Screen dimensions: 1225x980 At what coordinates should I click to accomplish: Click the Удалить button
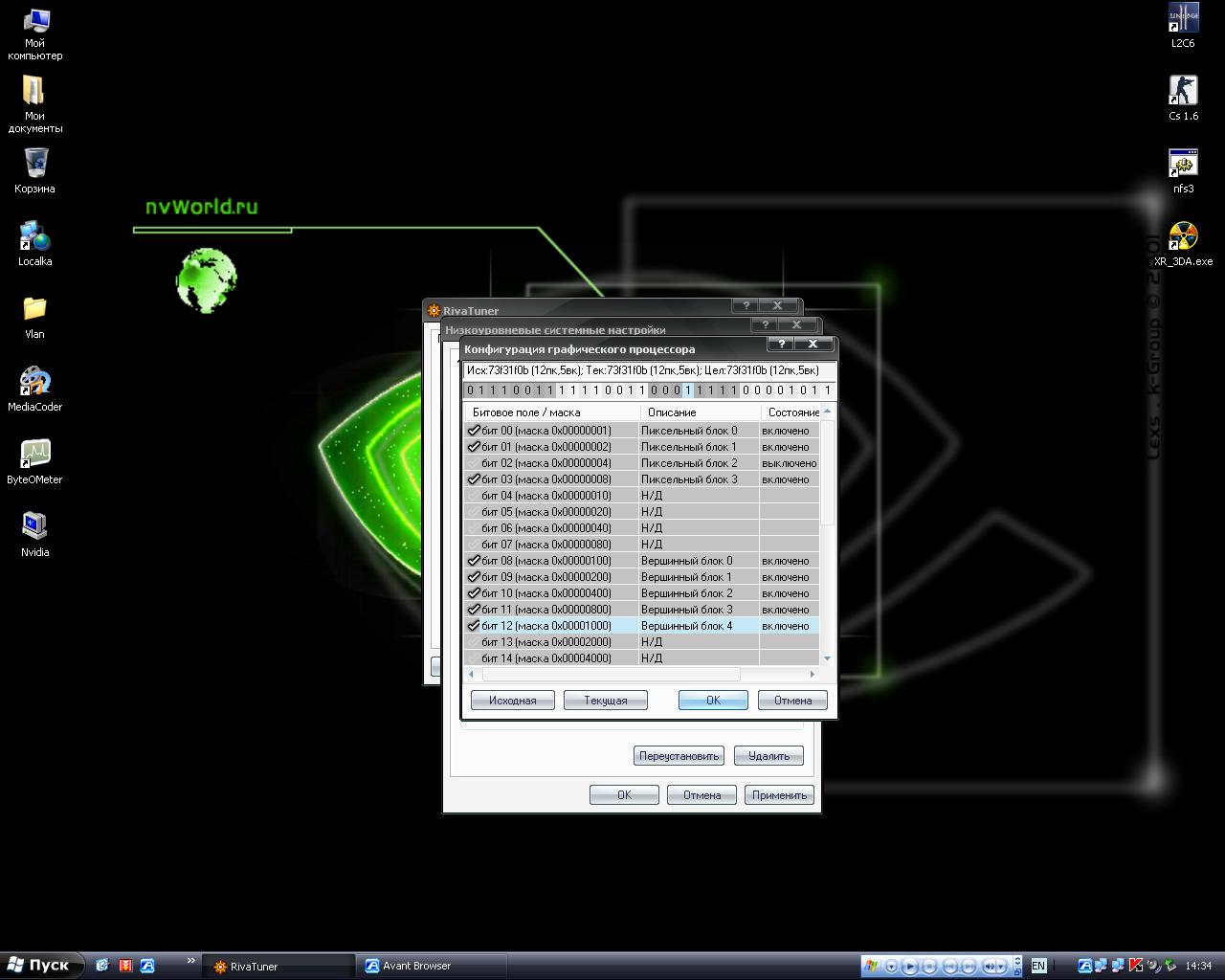(768, 756)
